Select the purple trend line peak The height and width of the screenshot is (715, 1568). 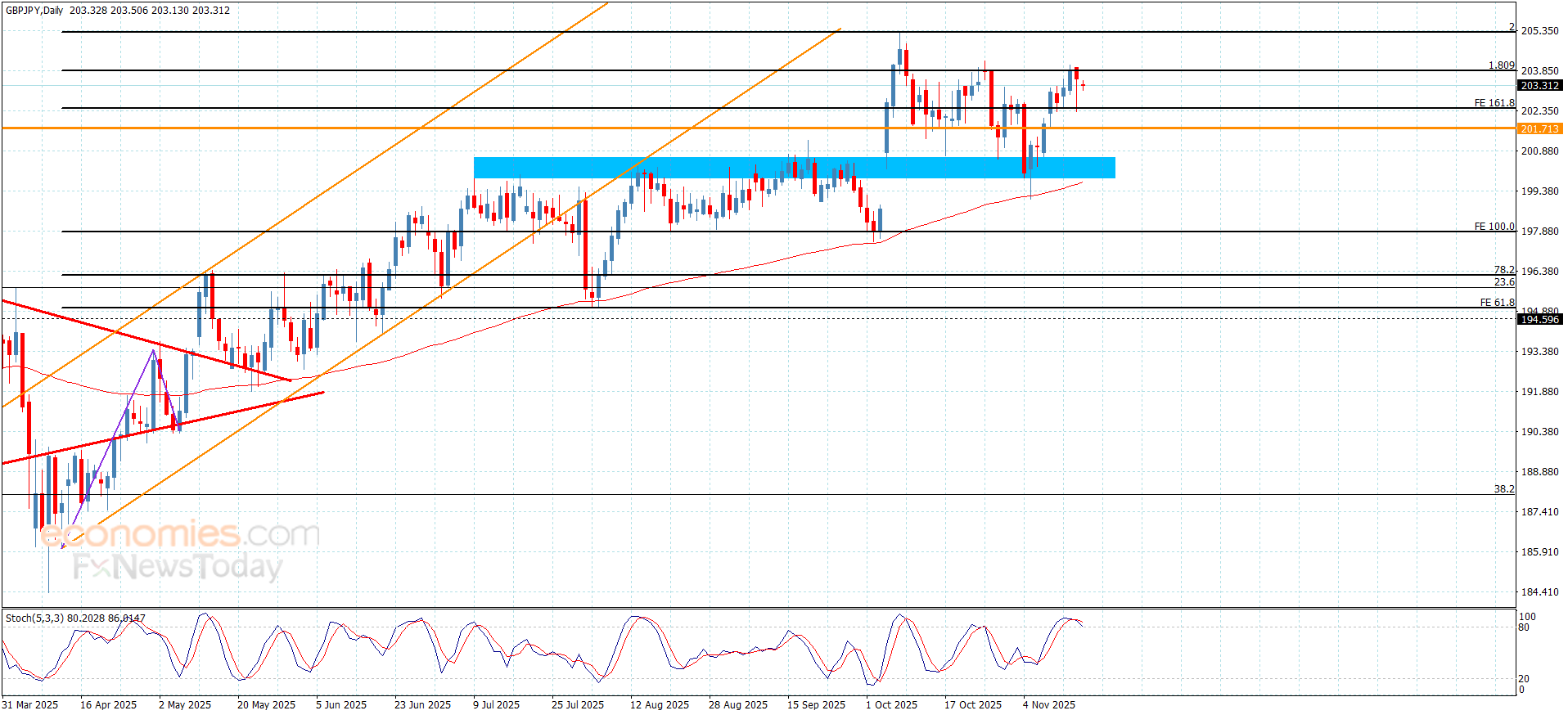pos(153,351)
